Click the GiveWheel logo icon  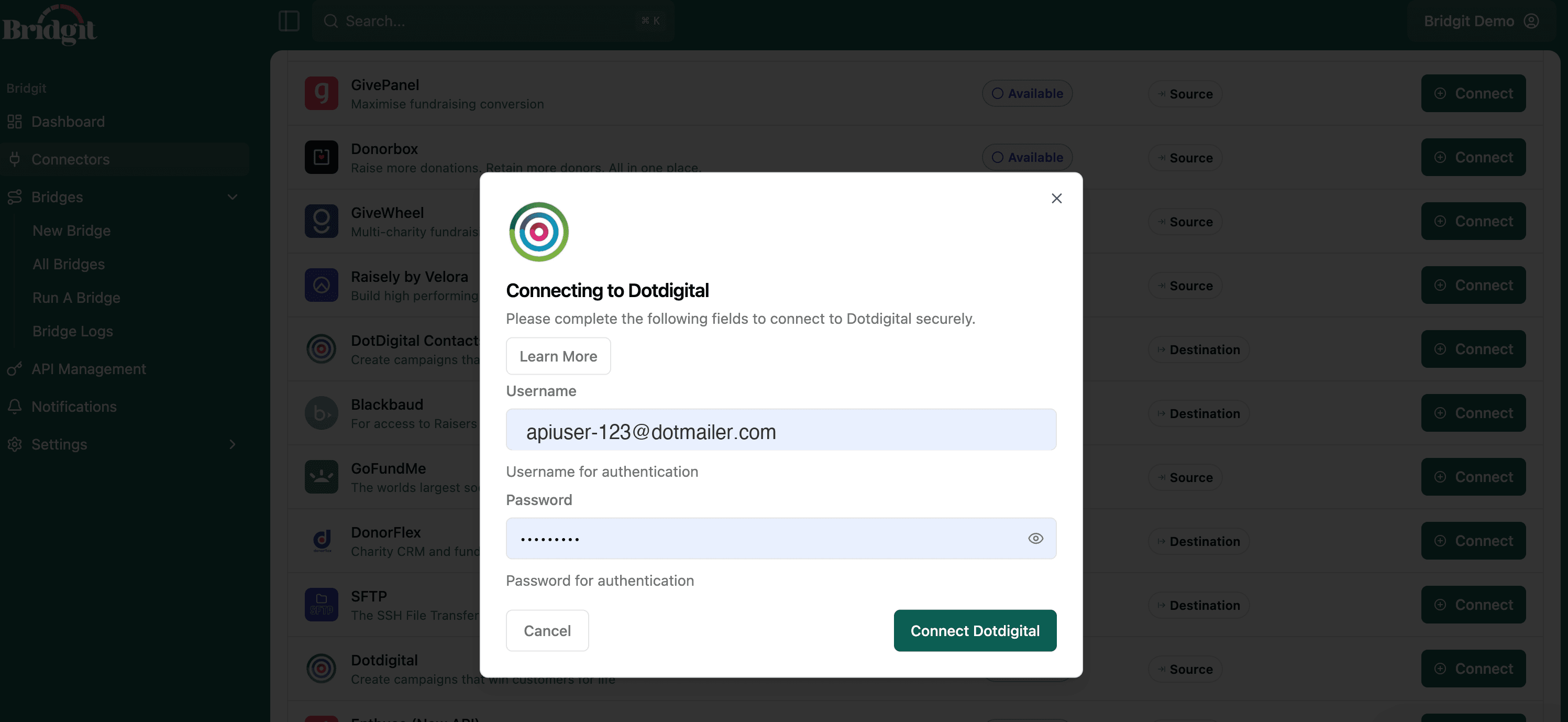(321, 221)
